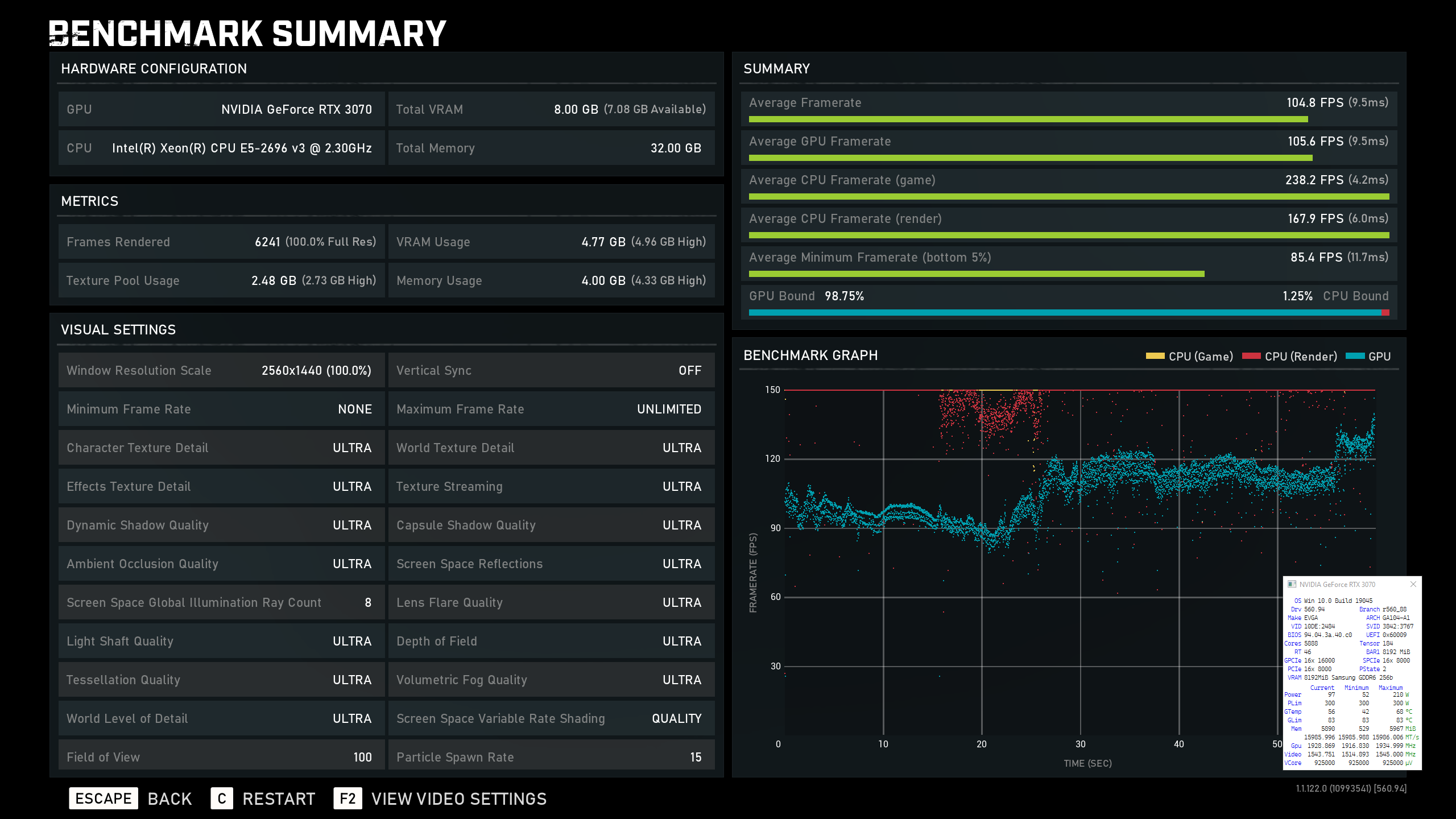The image size is (1456, 819).
Task: Click the red CPU (Render) legend swatch
Action: 1251,356
